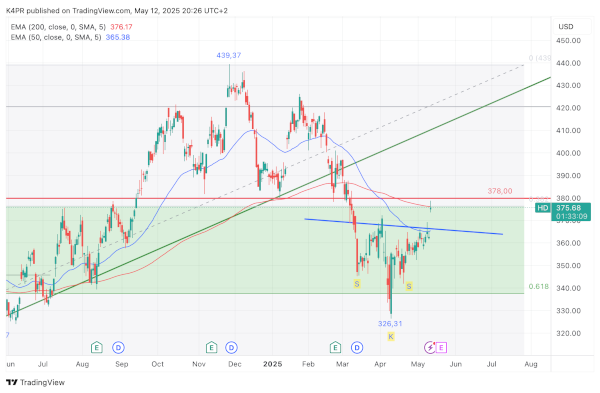This screenshot has width=600, height=393.
Task: Click the 2025 label on time axis
Action: [x=272, y=364]
